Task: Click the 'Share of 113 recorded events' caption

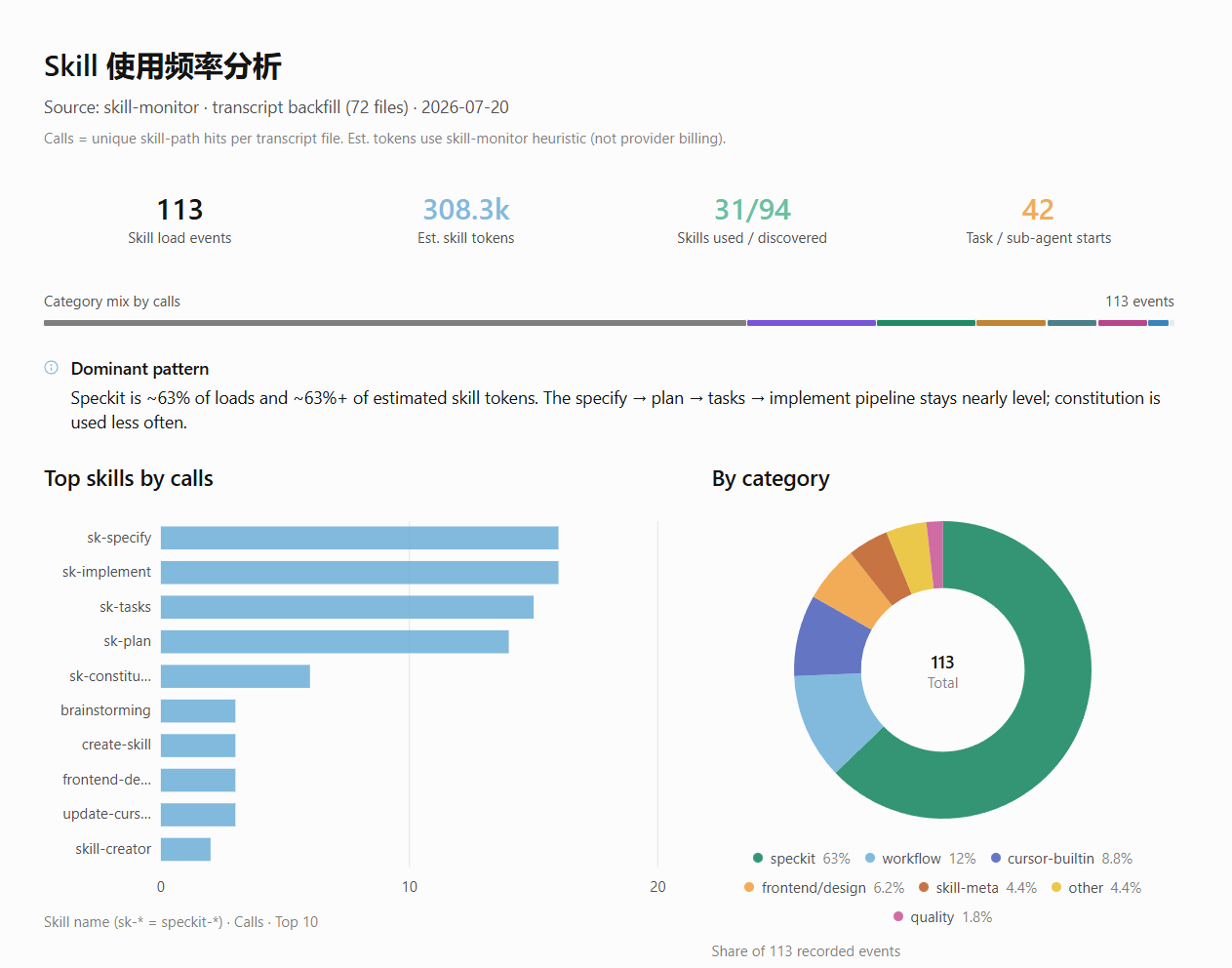Action: [806, 951]
